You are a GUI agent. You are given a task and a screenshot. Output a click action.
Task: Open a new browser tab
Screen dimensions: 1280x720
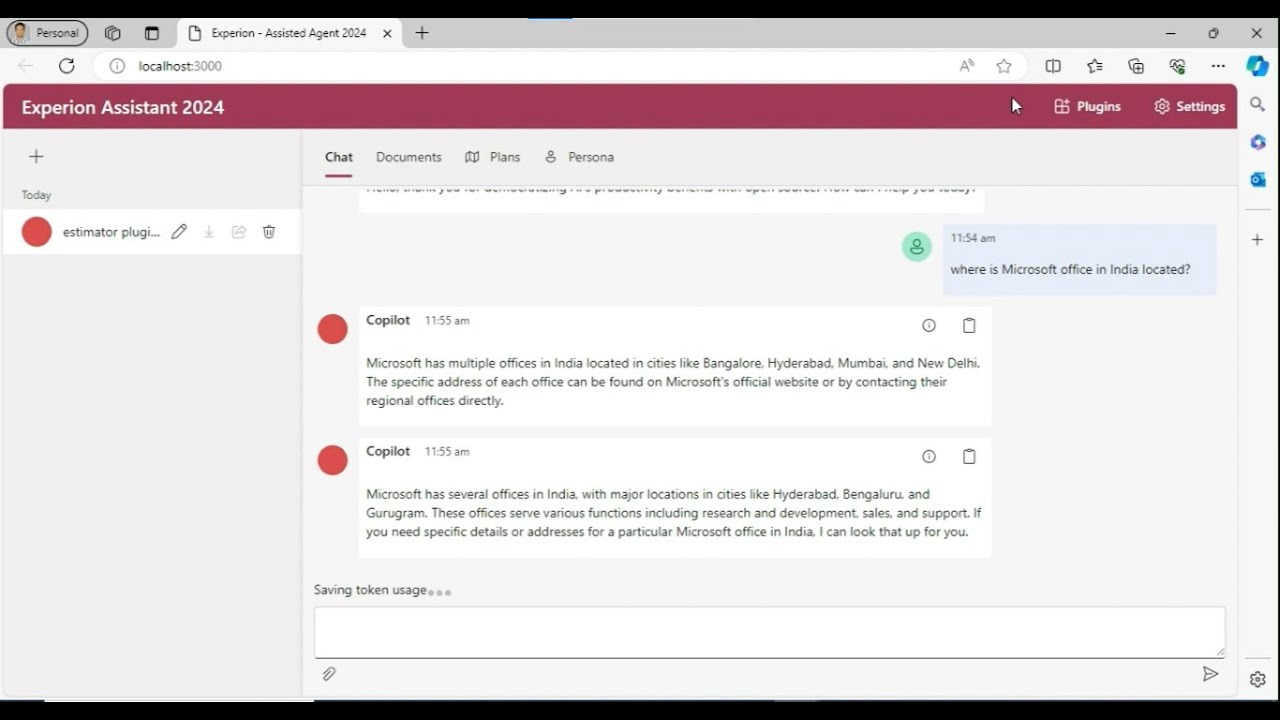coord(422,33)
